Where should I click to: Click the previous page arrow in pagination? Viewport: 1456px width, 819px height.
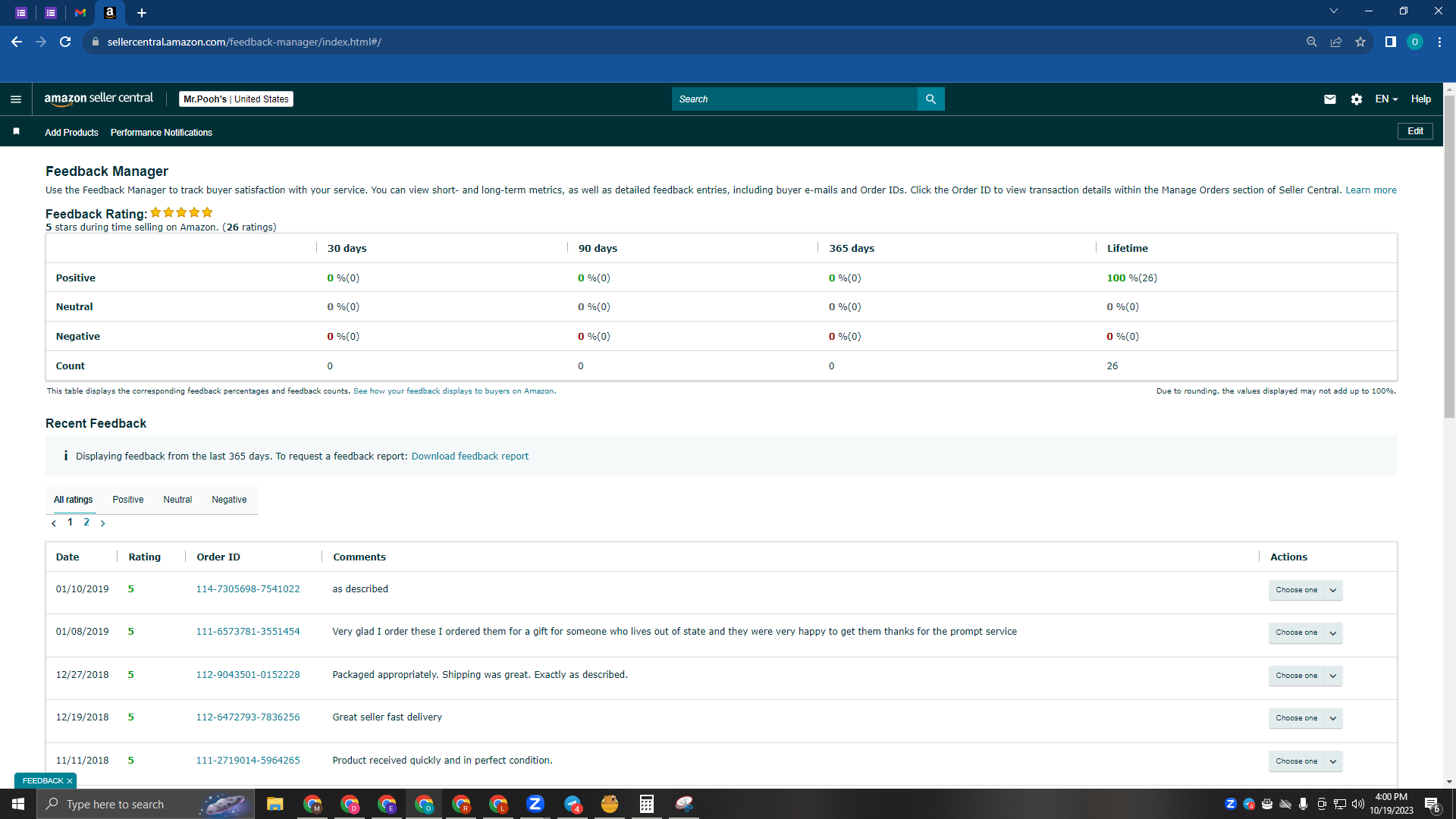[x=54, y=523]
